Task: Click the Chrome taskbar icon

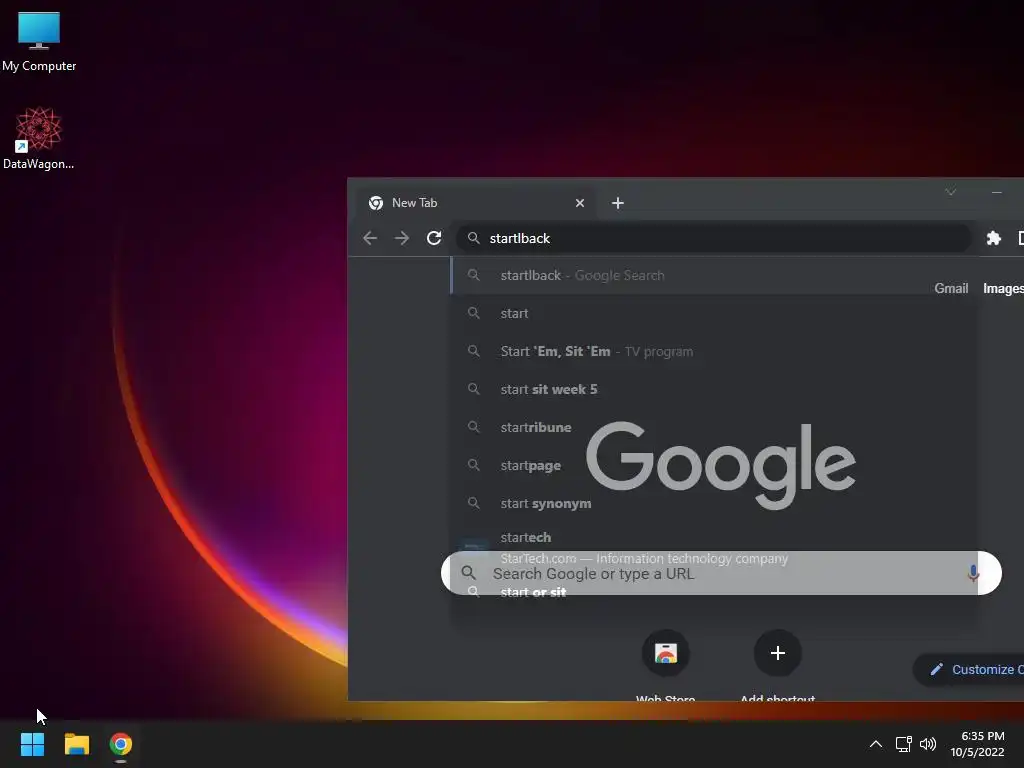Action: 121,744
